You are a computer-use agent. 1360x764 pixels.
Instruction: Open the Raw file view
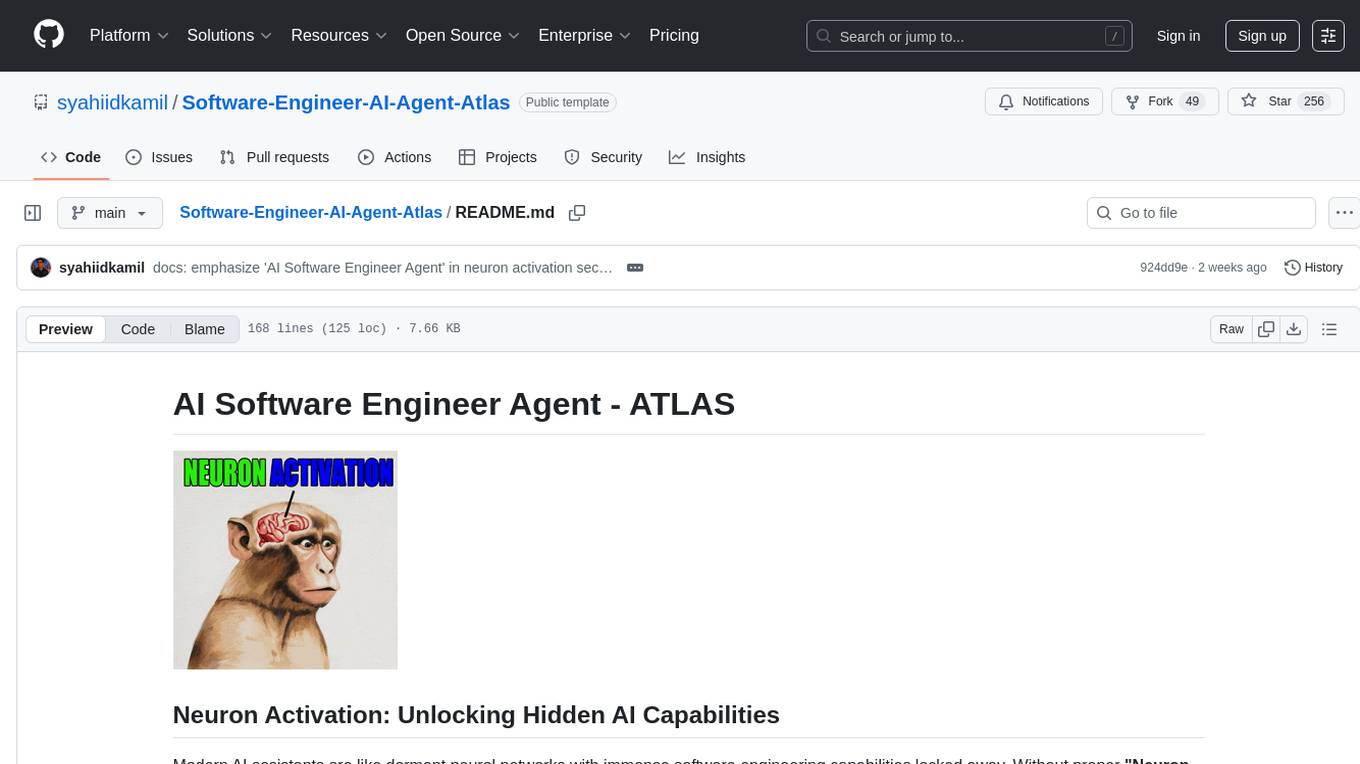point(1231,329)
